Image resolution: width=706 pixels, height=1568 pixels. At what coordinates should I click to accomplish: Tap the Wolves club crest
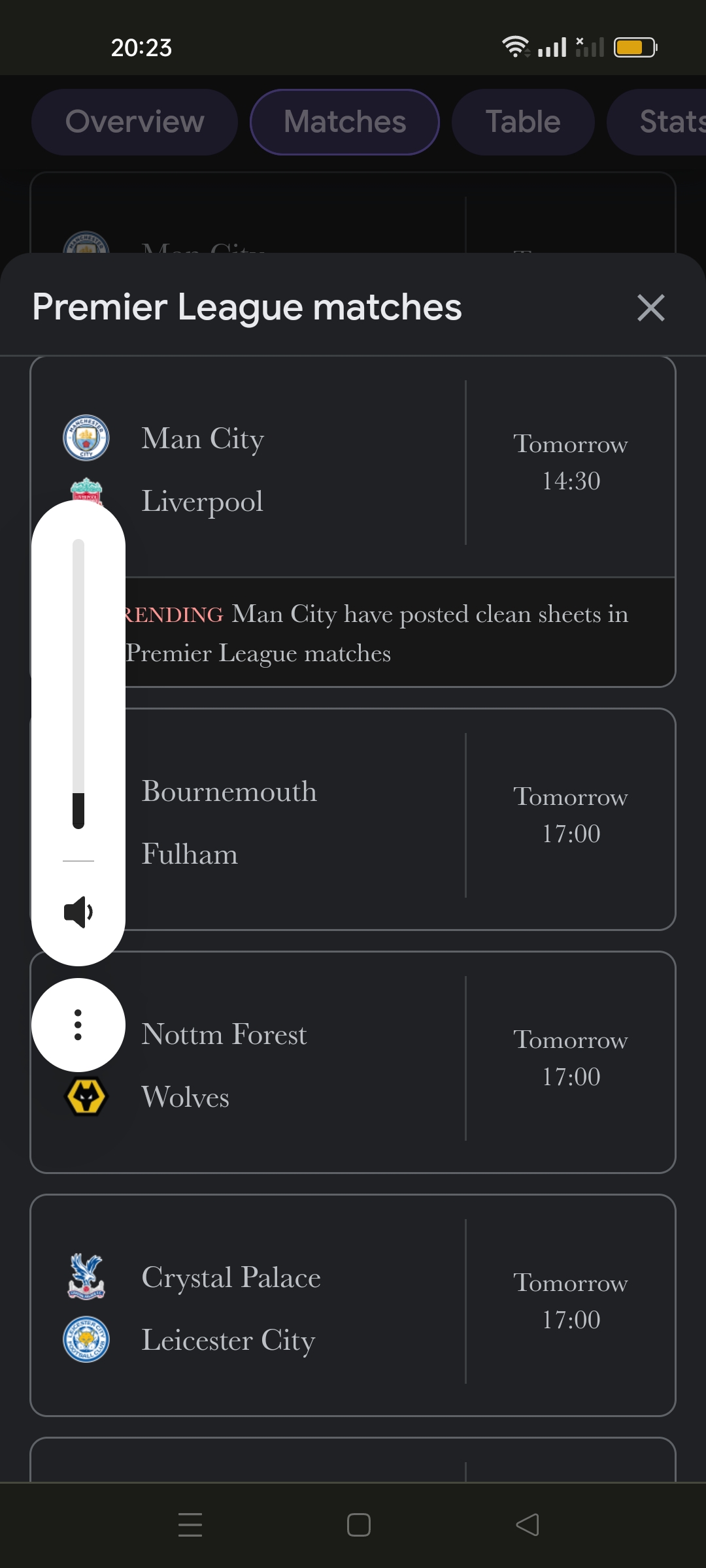click(x=86, y=1096)
